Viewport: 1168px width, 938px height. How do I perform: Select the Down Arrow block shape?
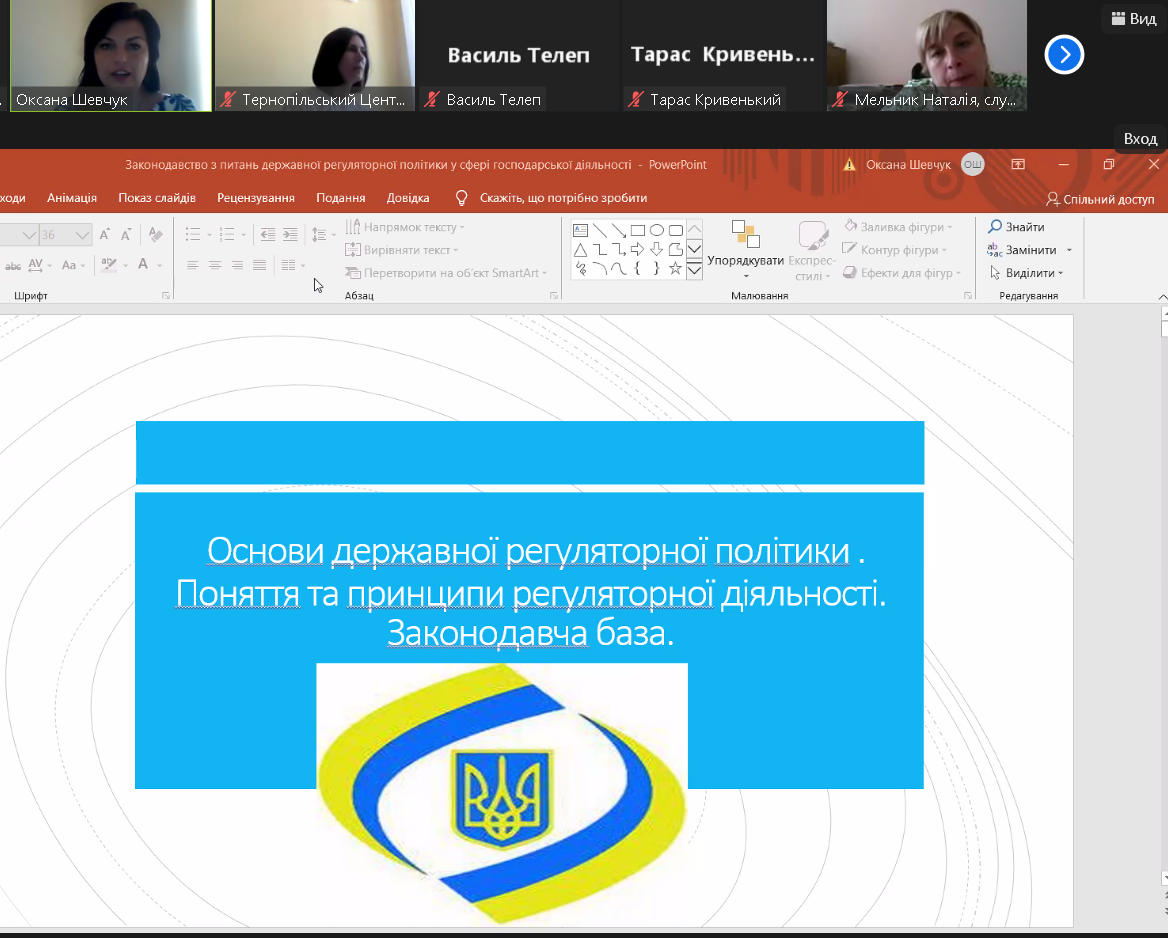click(656, 250)
